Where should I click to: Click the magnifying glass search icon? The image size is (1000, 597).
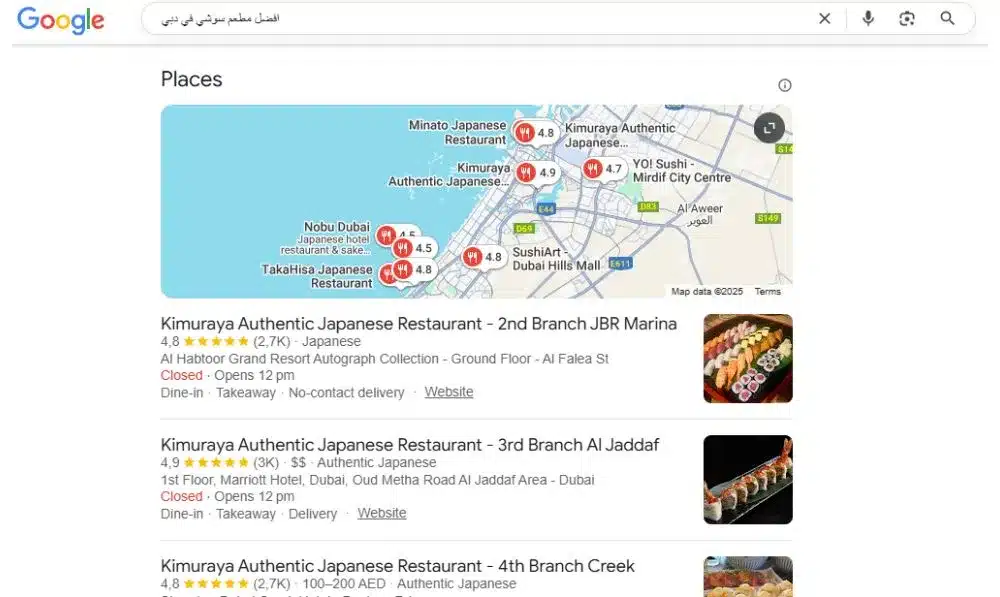pyautogui.click(x=947, y=18)
